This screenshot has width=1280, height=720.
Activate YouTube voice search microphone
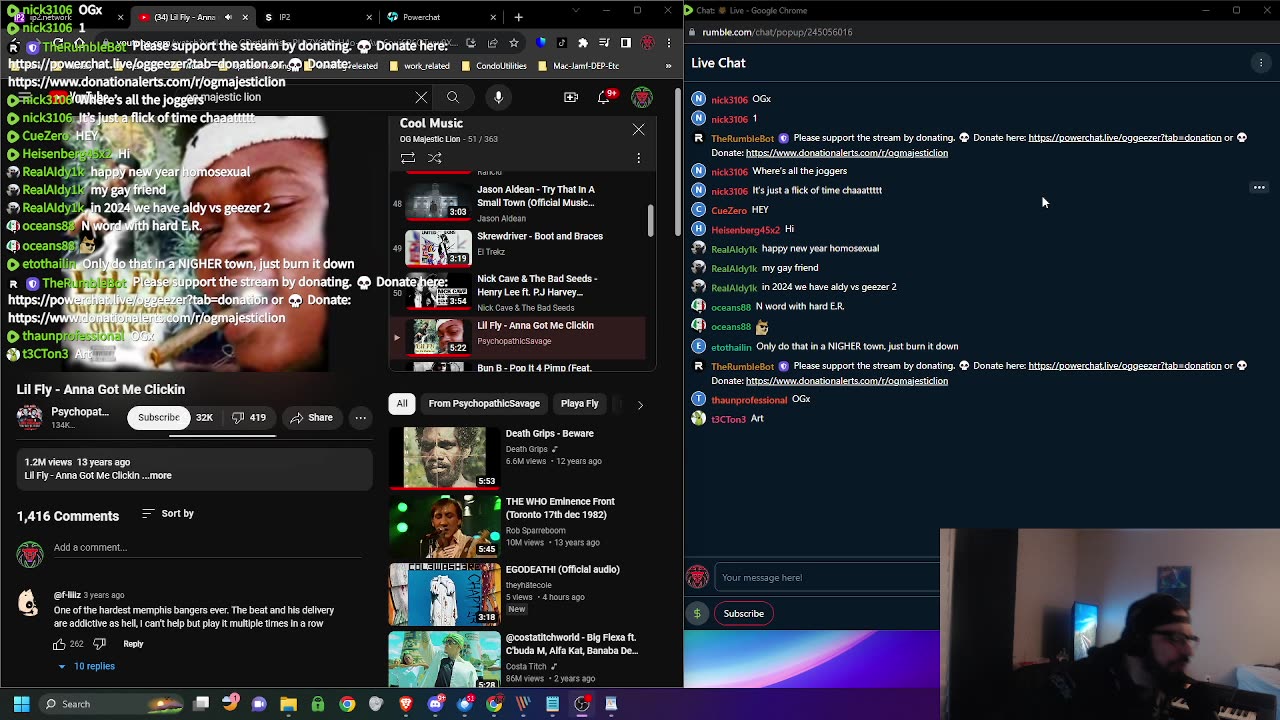click(498, 97)
